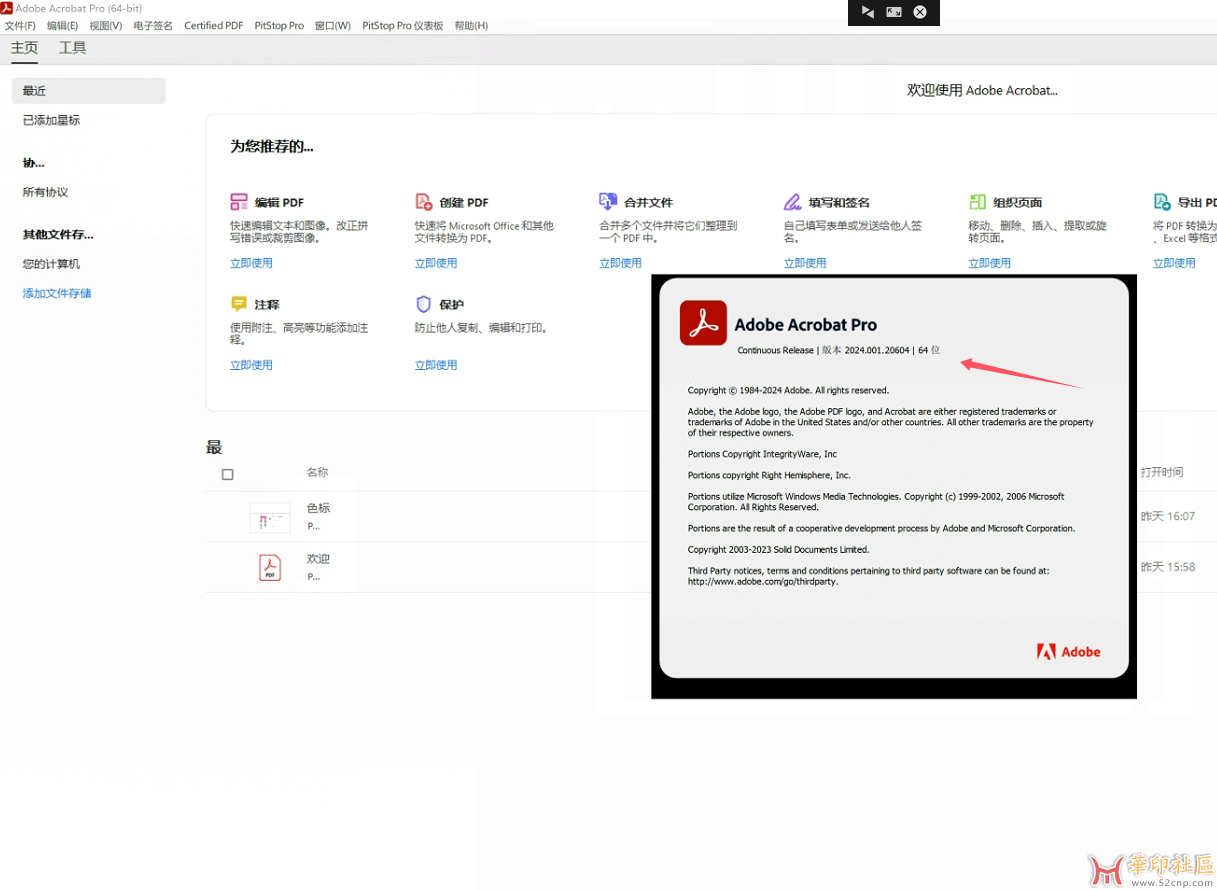Click the Create PDF (创建 PDF) tool icon

pyautogui.click(x=423, y=202)
